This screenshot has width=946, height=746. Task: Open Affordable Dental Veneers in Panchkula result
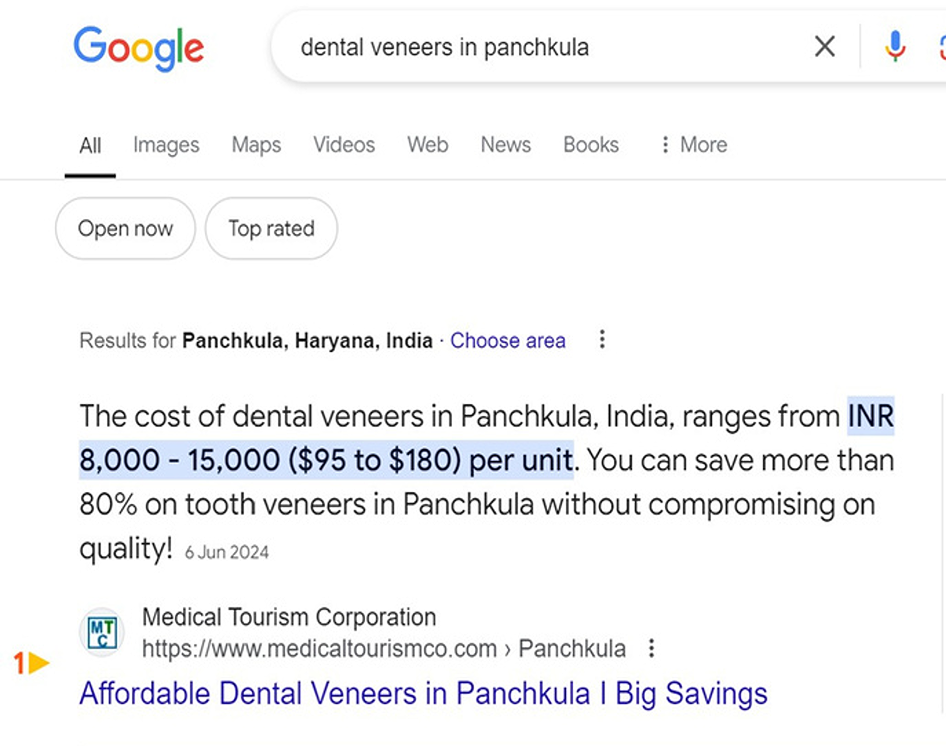pos(423,694)
